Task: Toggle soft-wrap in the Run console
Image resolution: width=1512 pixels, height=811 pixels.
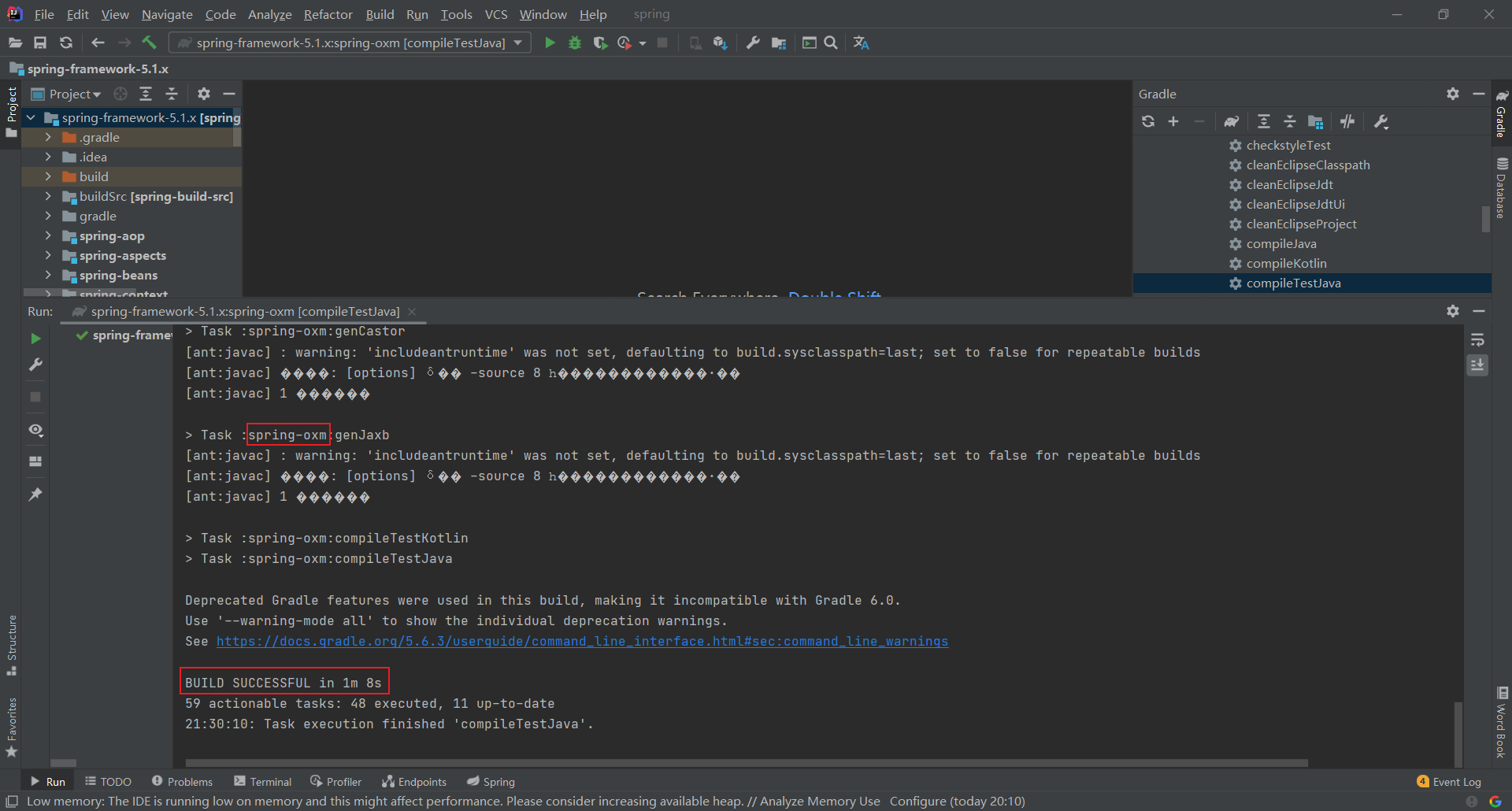Action: pos(1477,339)
